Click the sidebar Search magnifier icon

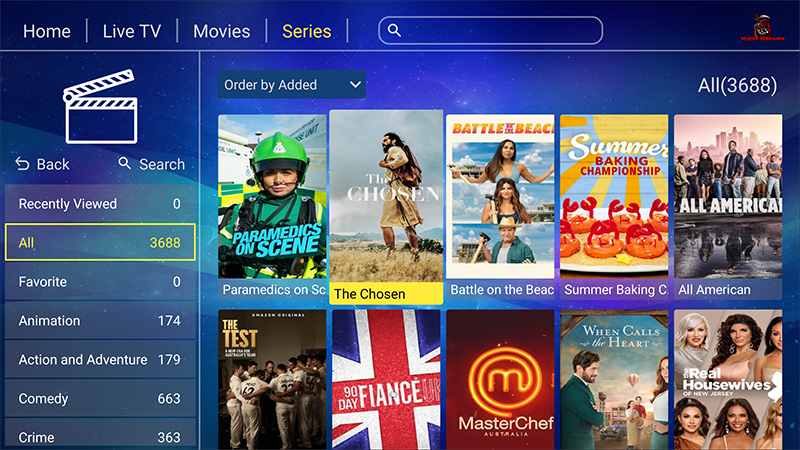click(x=124, y=163)
